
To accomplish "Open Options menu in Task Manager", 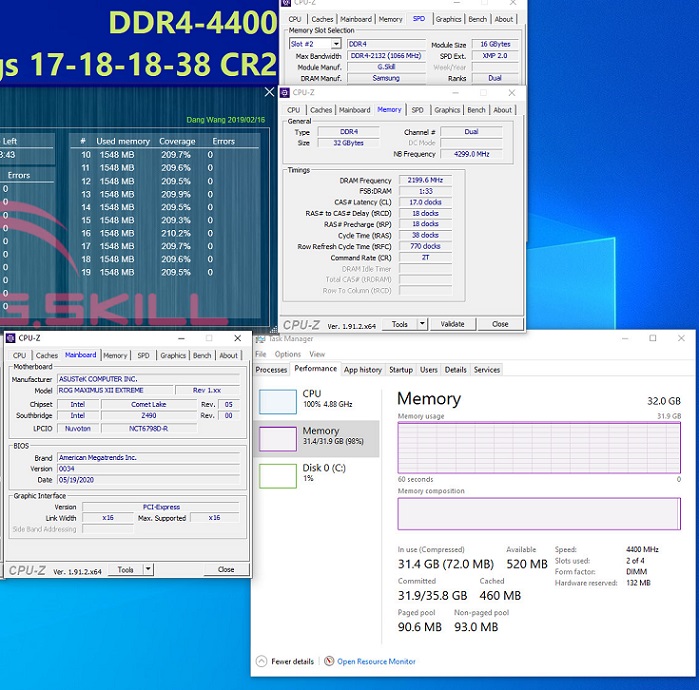I will [288, 354].
